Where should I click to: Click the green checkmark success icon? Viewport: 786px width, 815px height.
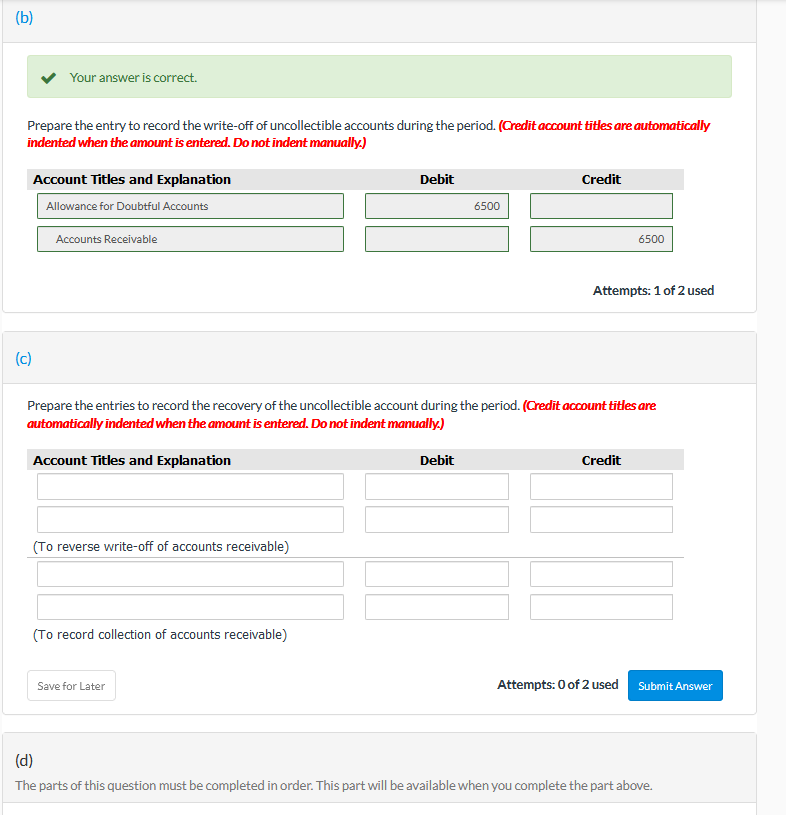point(47,75)
